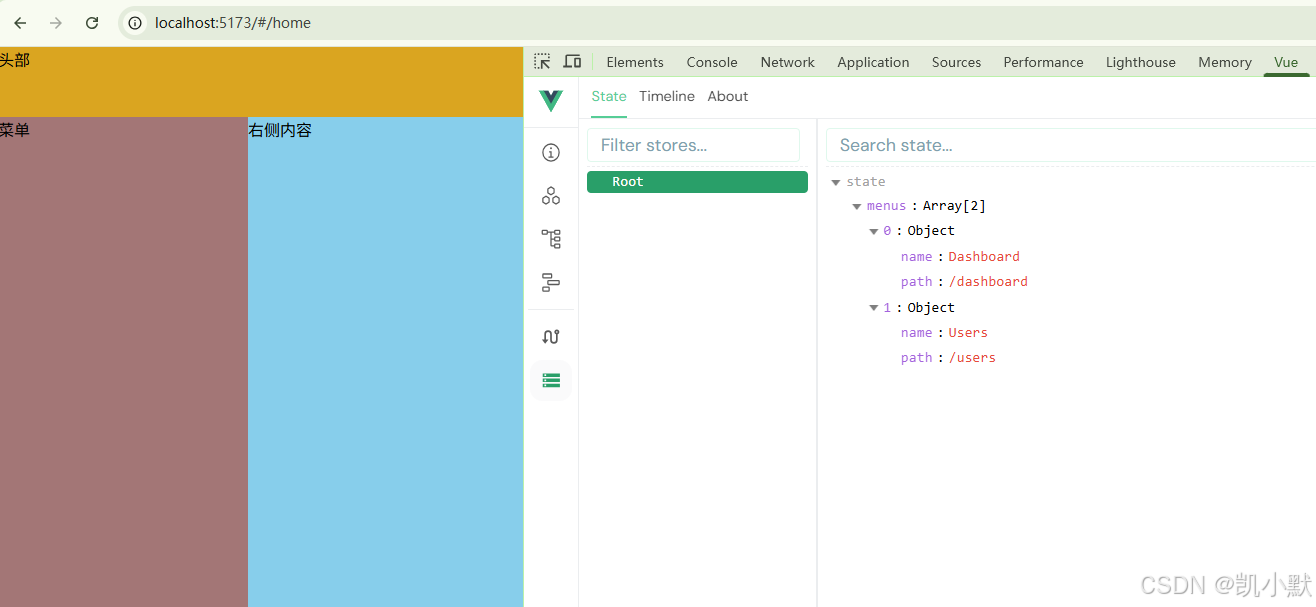The width and height of the screenshot is (1316, 607).
Task: Switch to the Console devtools tab
Action: click(712, 62)
